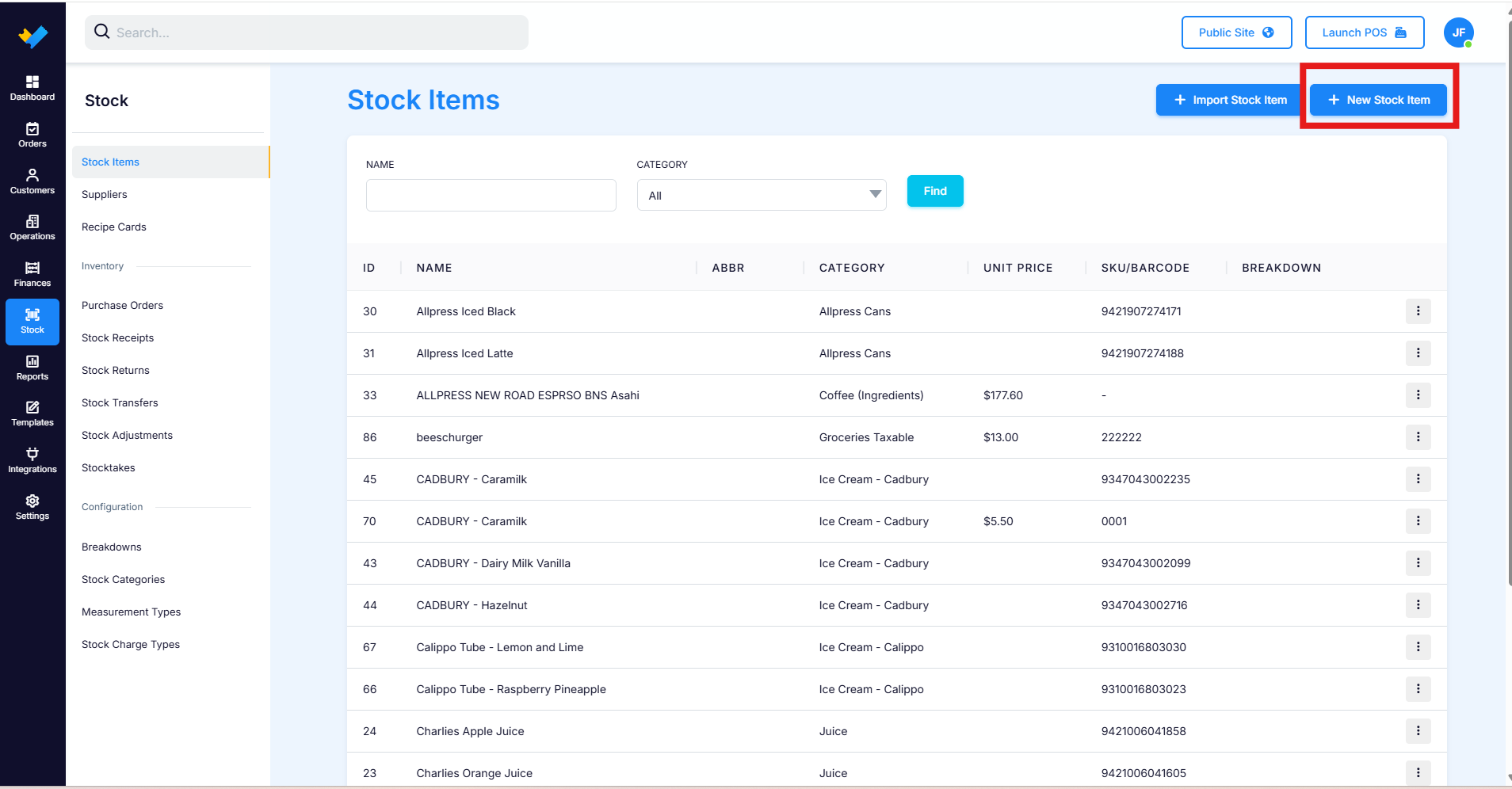
Task: Open the JF user avatar menu
Action: 1458,32
